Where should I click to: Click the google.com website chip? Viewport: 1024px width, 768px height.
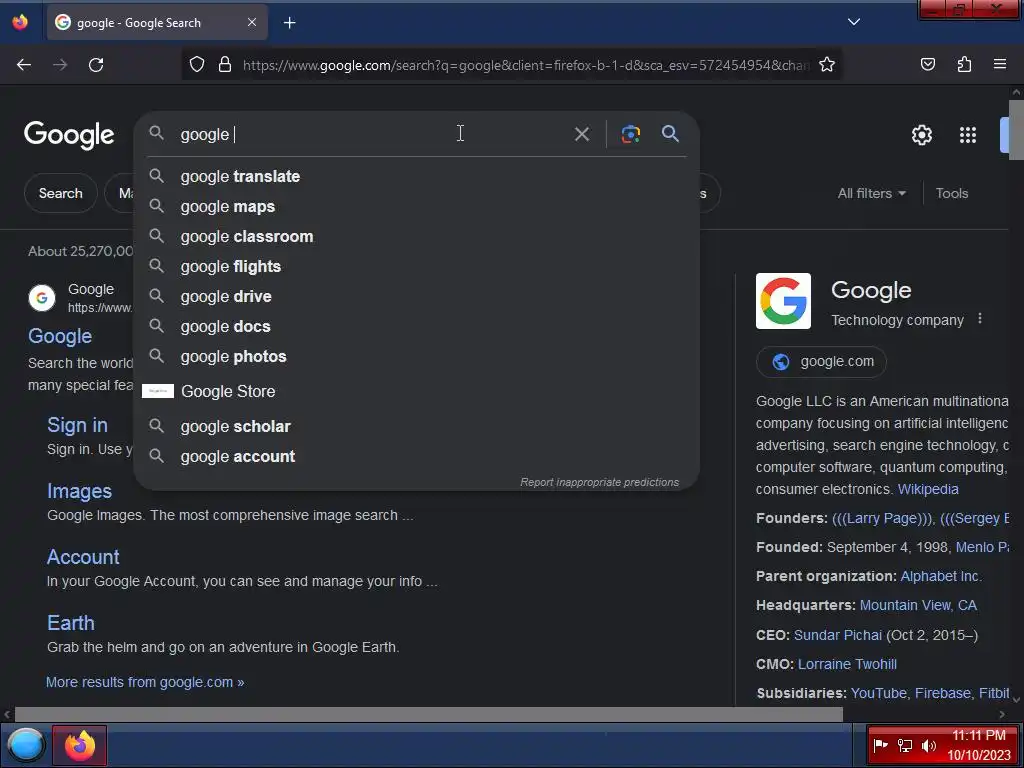tap(821, 362)
